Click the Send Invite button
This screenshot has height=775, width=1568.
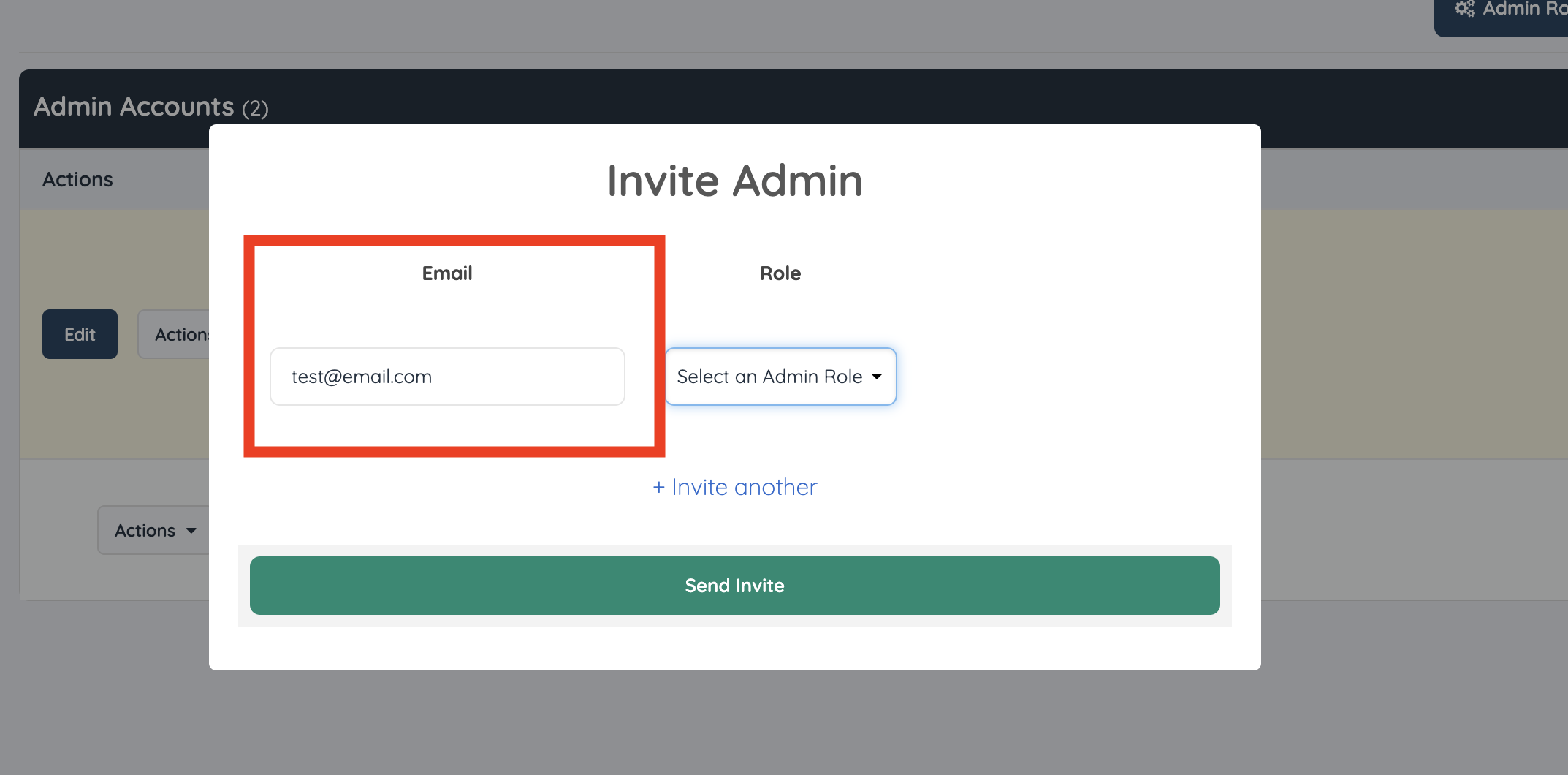734,586
